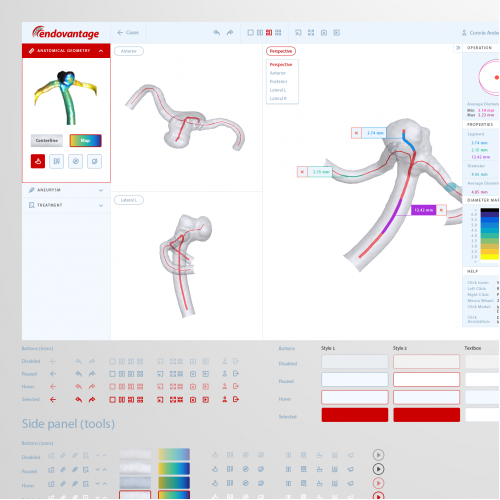Click Paused-row play circle in style guide
Screen dimensions: 500x500
click(x=378, y=469)
